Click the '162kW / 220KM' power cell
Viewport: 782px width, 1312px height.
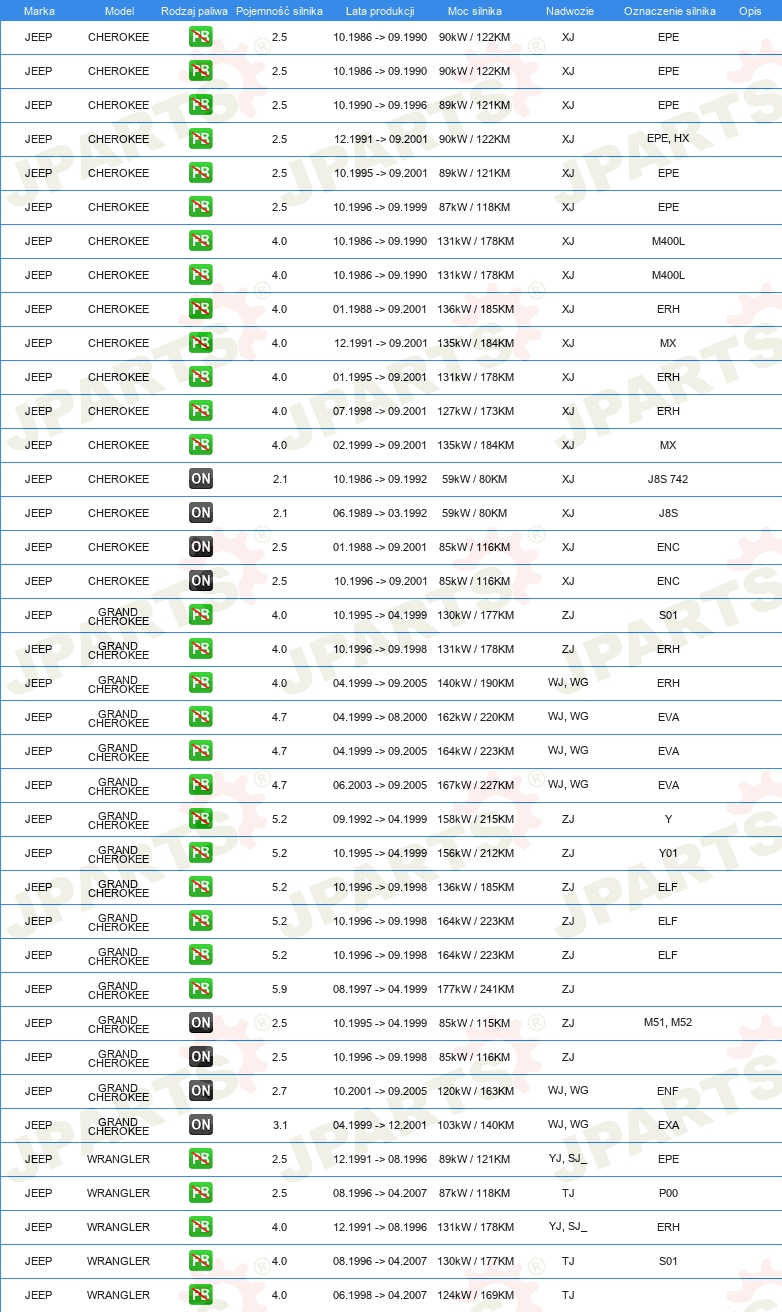(x=476, y=717)
